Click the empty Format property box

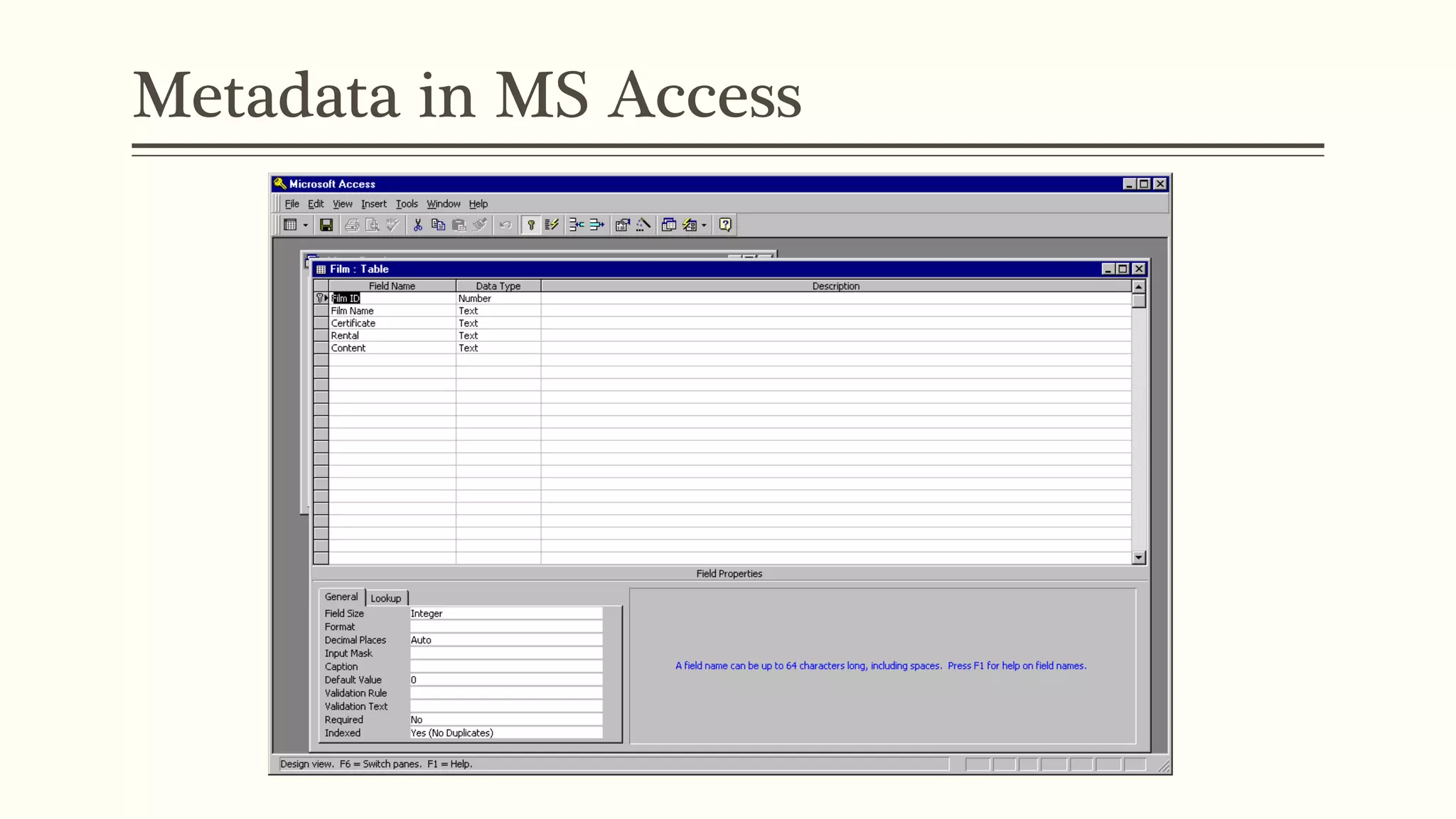pos(506,627)
